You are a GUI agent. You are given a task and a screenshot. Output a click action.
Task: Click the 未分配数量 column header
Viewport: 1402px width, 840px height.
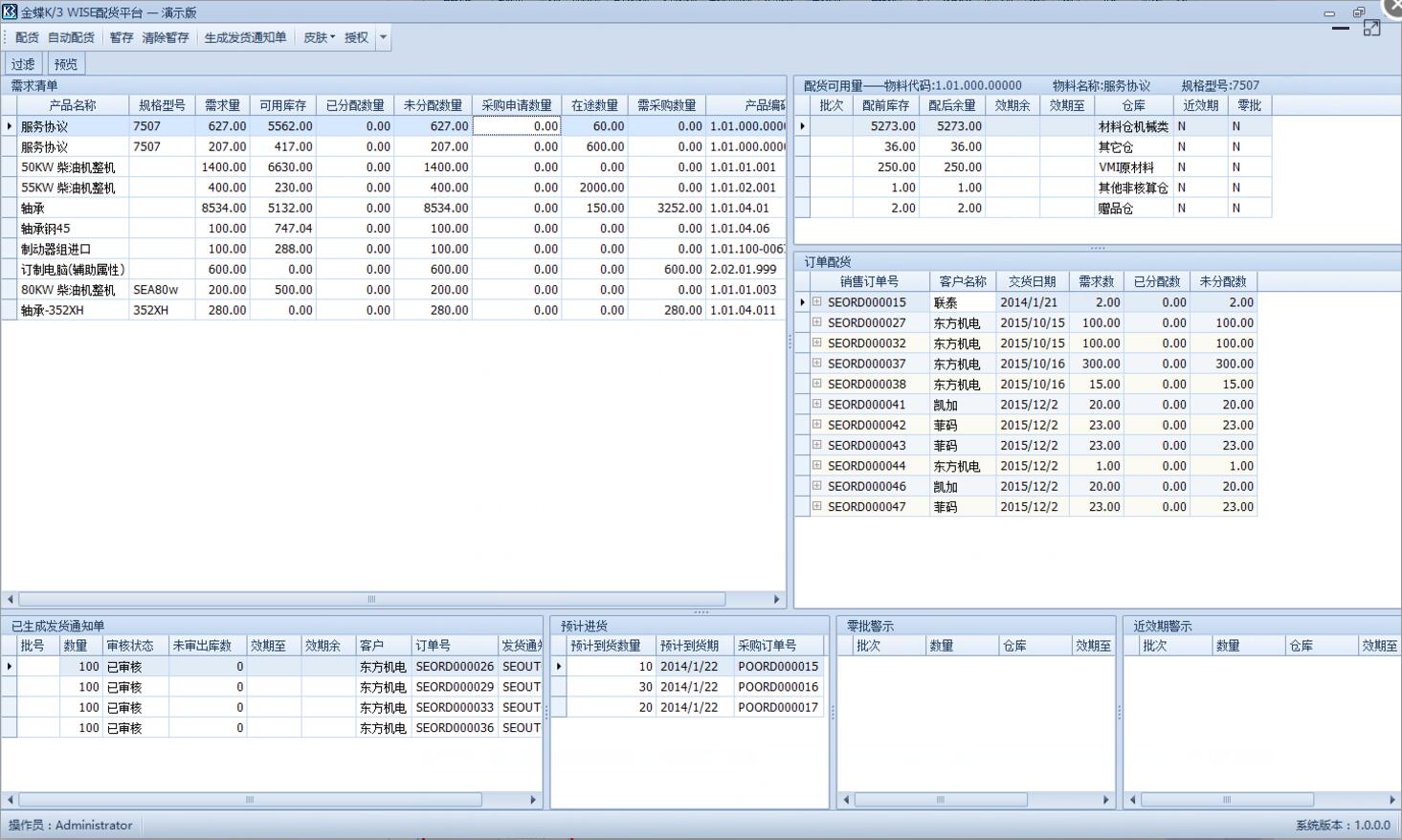[x=434, y=105]
